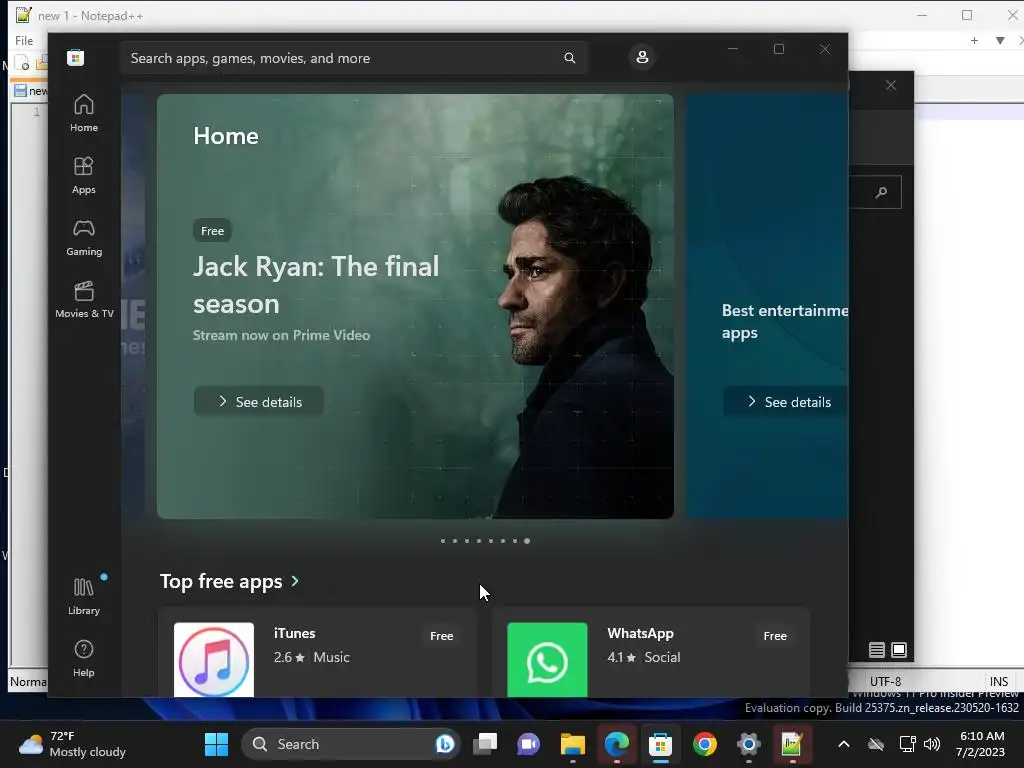Click the Notepad++ plus icon

click(x=974, y=40)
